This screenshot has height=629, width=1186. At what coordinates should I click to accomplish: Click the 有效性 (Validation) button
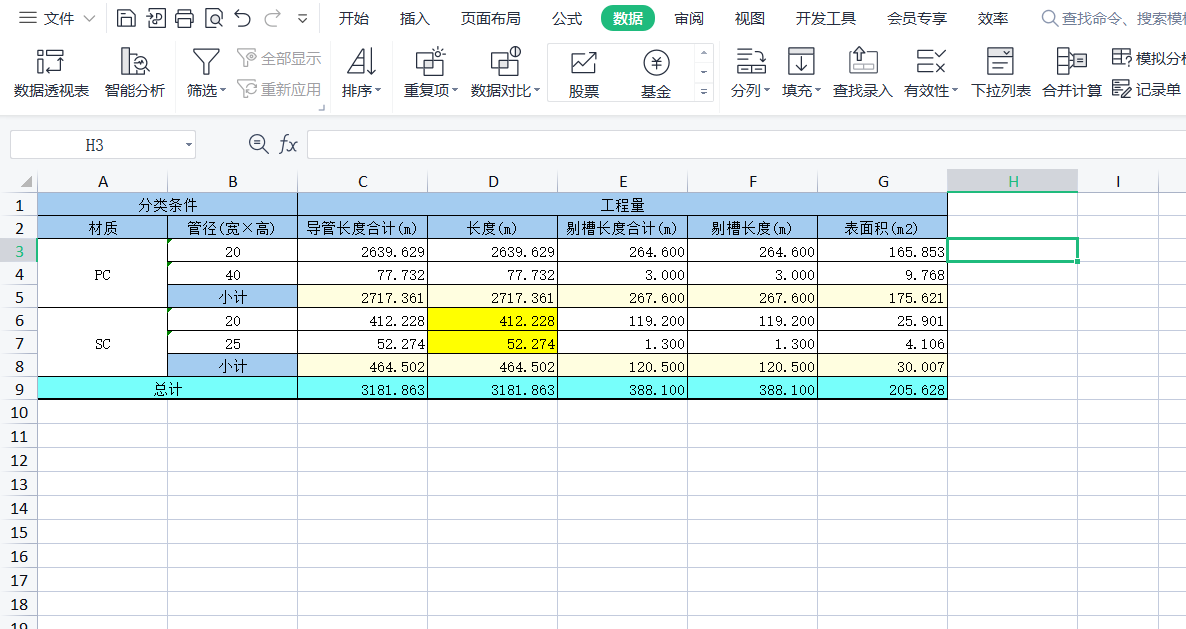(930, 72)
